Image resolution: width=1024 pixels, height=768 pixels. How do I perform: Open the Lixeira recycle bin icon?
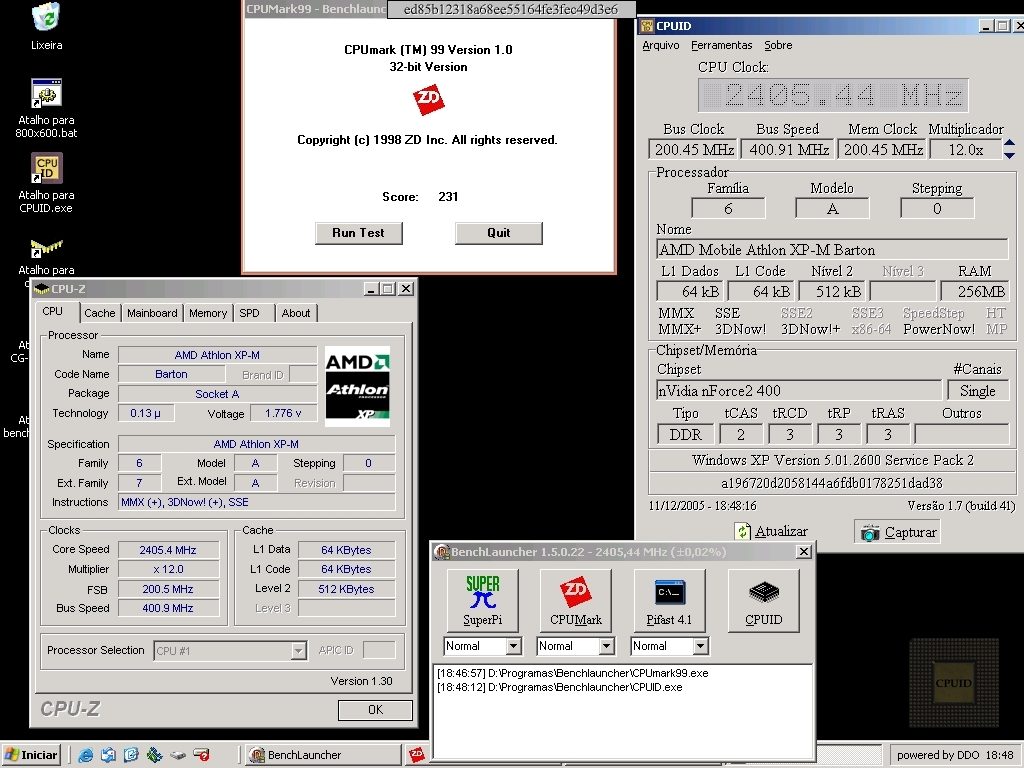[x=46, y=17]
